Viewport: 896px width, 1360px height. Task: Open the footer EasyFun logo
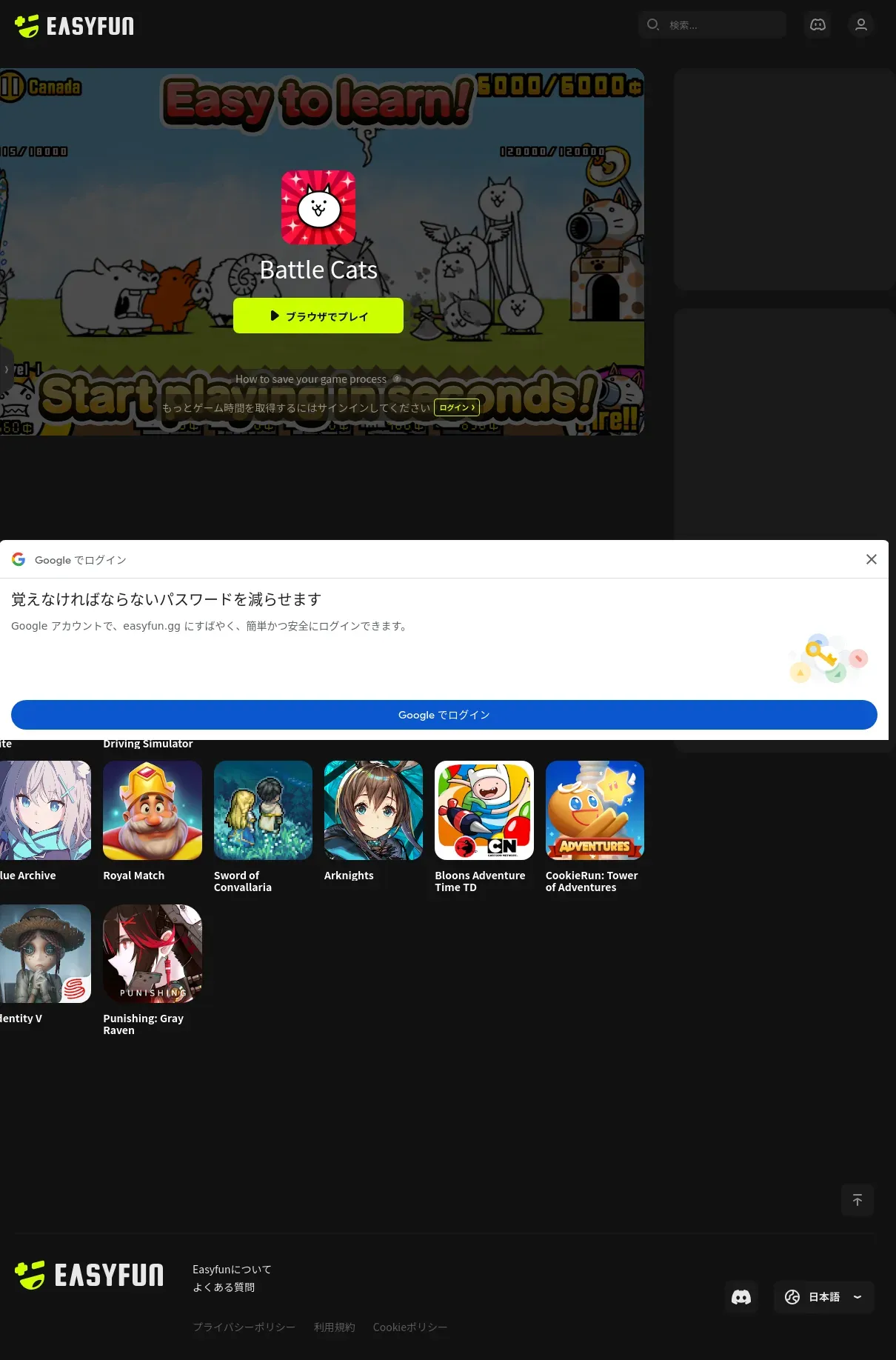pyautogui.click(x=90, y=1275)
